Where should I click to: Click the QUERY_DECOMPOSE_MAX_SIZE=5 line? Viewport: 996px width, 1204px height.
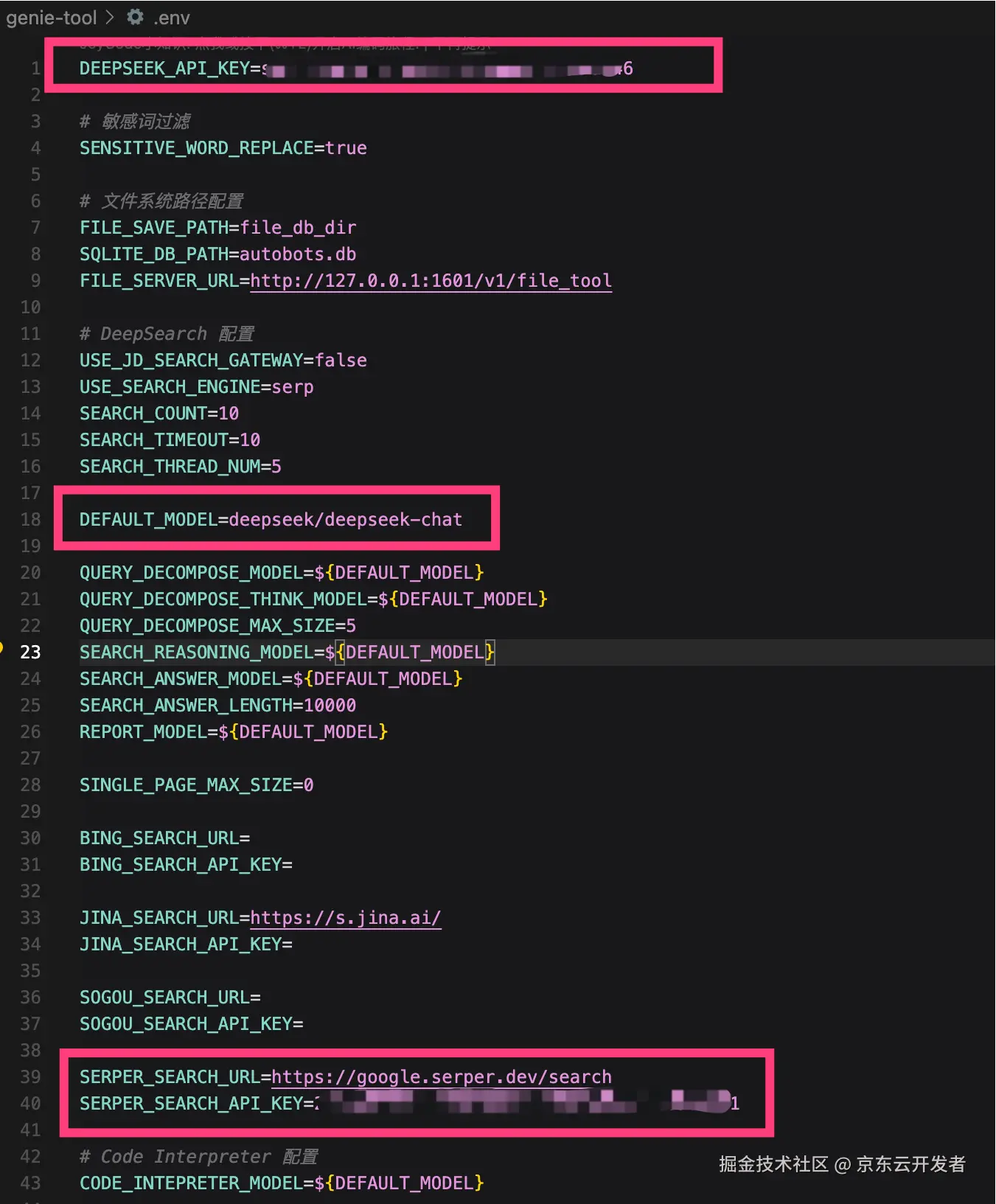tap(217, 626)
